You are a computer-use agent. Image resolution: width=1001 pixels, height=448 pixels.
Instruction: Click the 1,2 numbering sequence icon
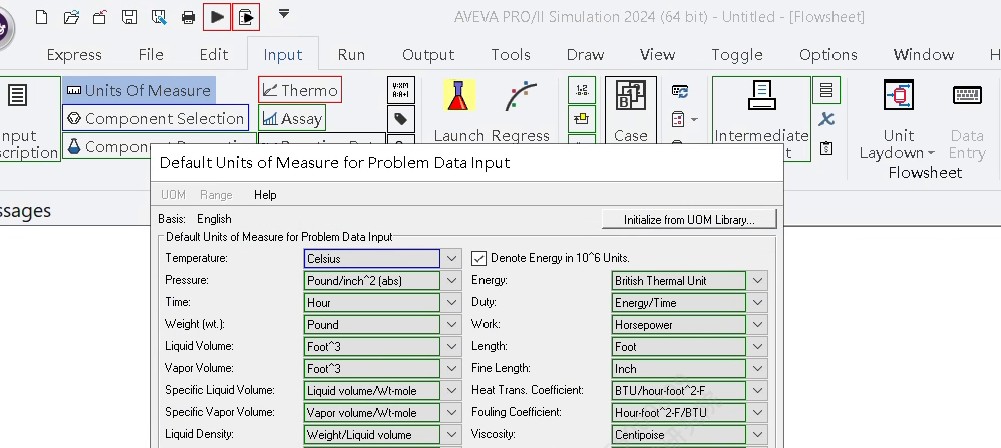[x=582, y=90]
